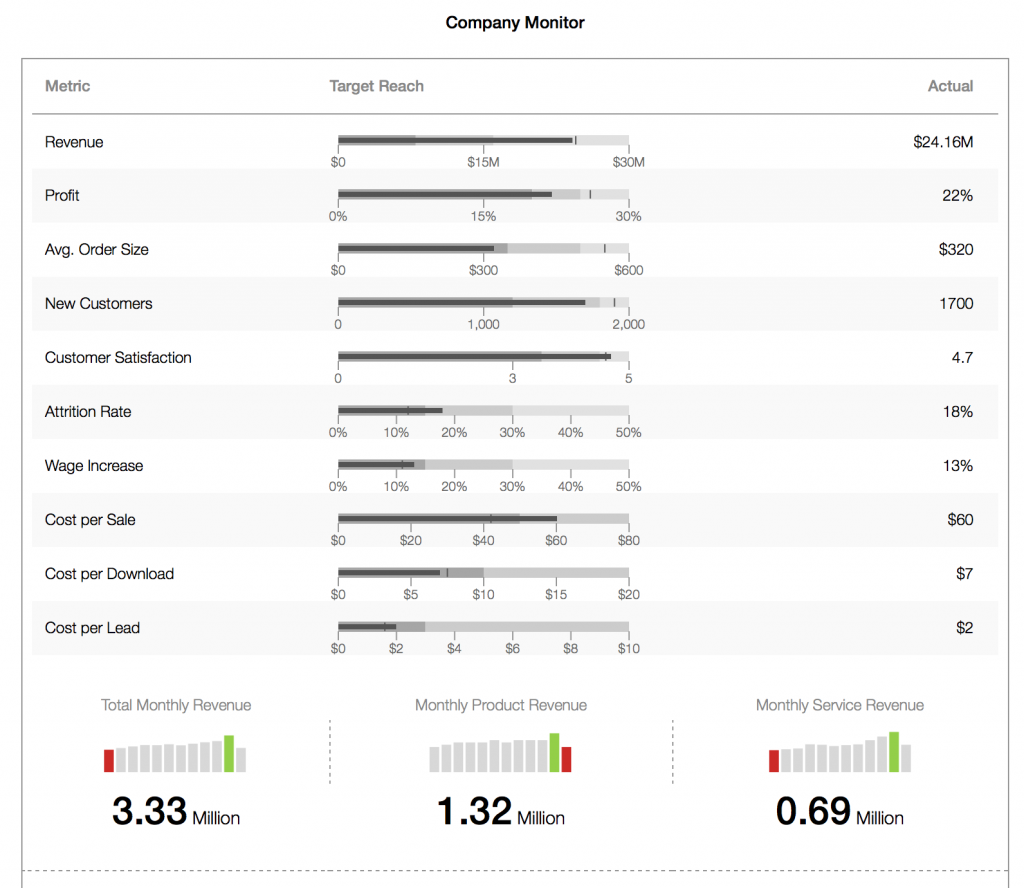Click the red bar in Monthly Product Revenue chart
1024x888 pixels.
click(x=566, y=759)
